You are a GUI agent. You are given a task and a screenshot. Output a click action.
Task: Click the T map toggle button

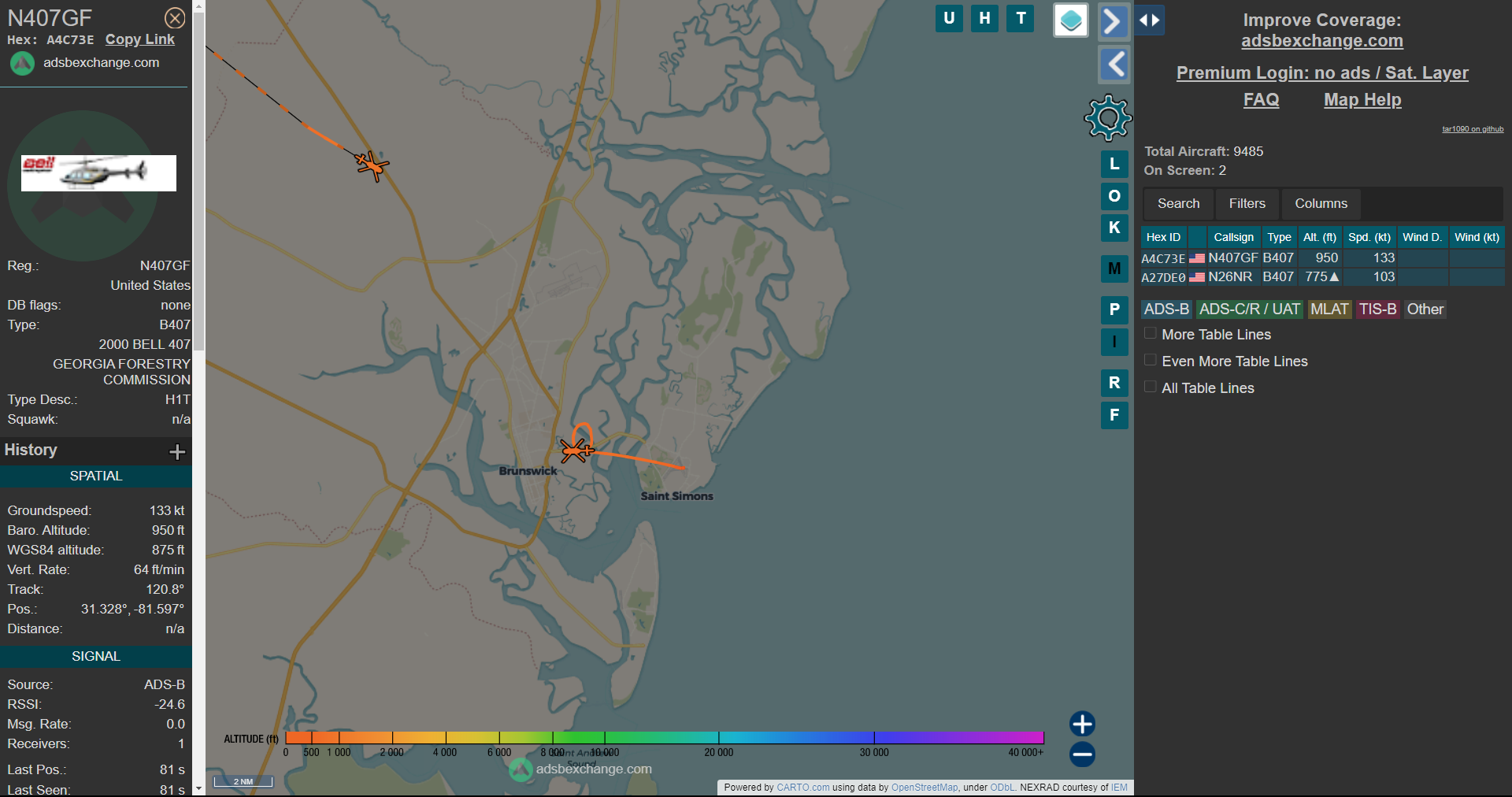[x=1021, y=18]
